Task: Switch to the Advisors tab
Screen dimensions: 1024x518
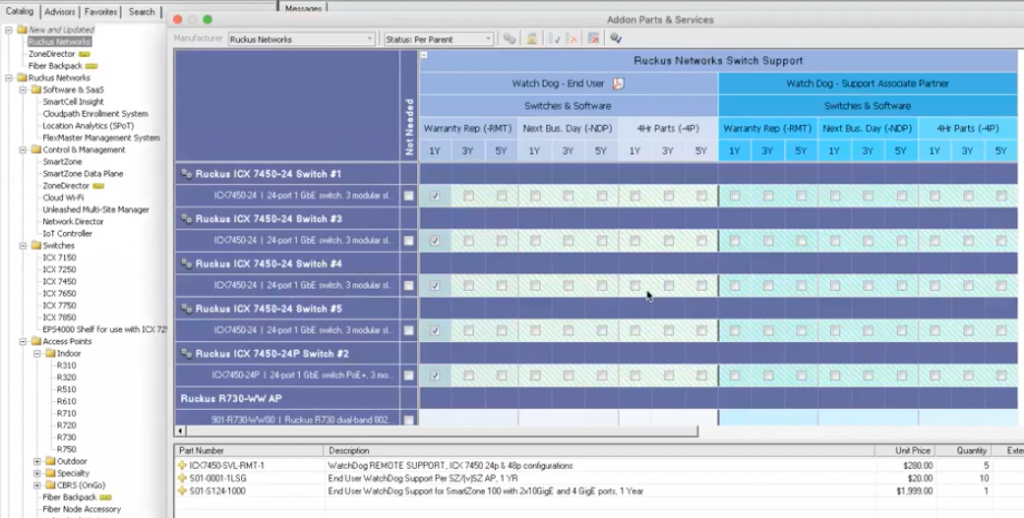Action: click(60, 12)
